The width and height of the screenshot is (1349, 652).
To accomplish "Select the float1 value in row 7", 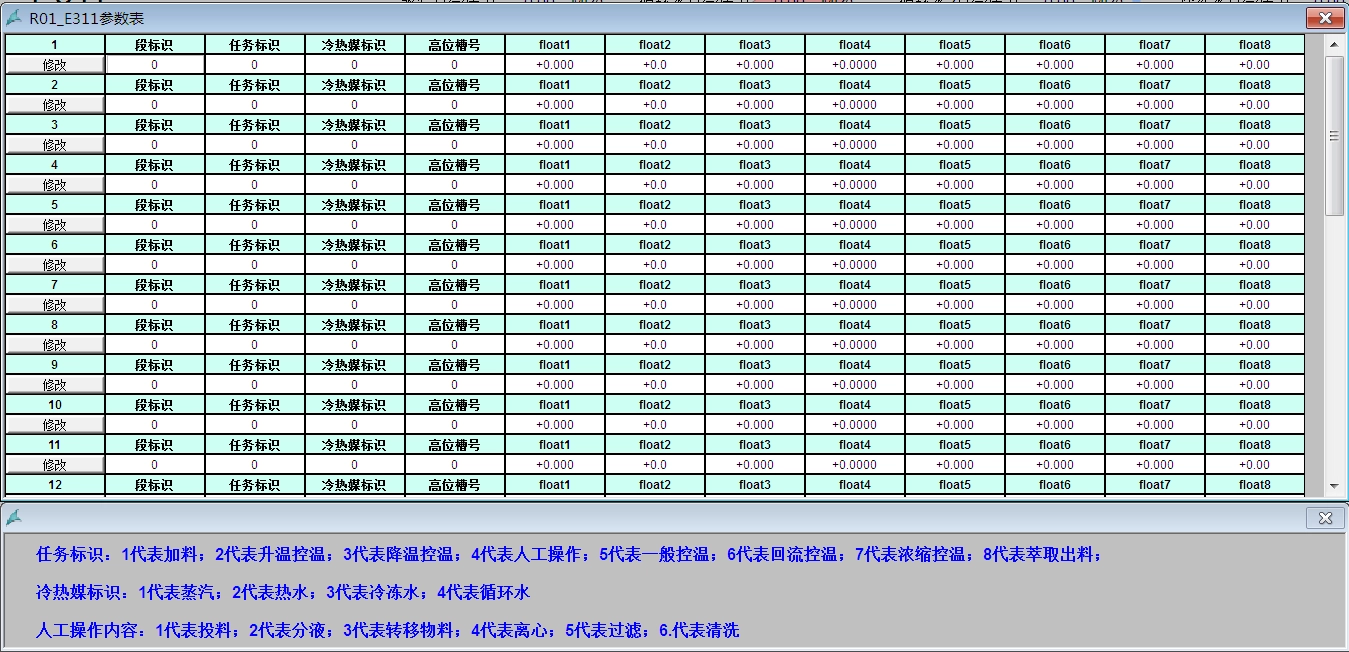I will pos(555,305).
